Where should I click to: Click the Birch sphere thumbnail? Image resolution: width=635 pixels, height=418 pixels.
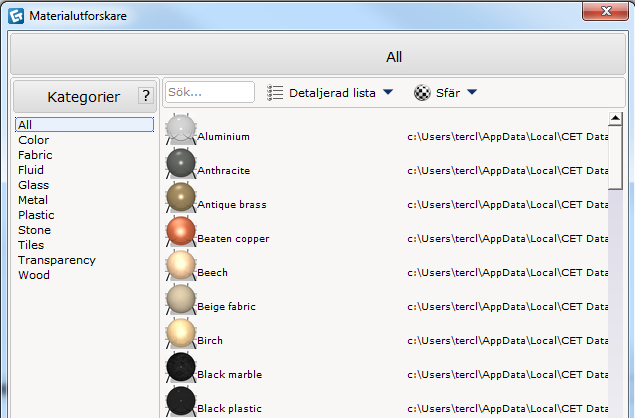click(181, 333)
